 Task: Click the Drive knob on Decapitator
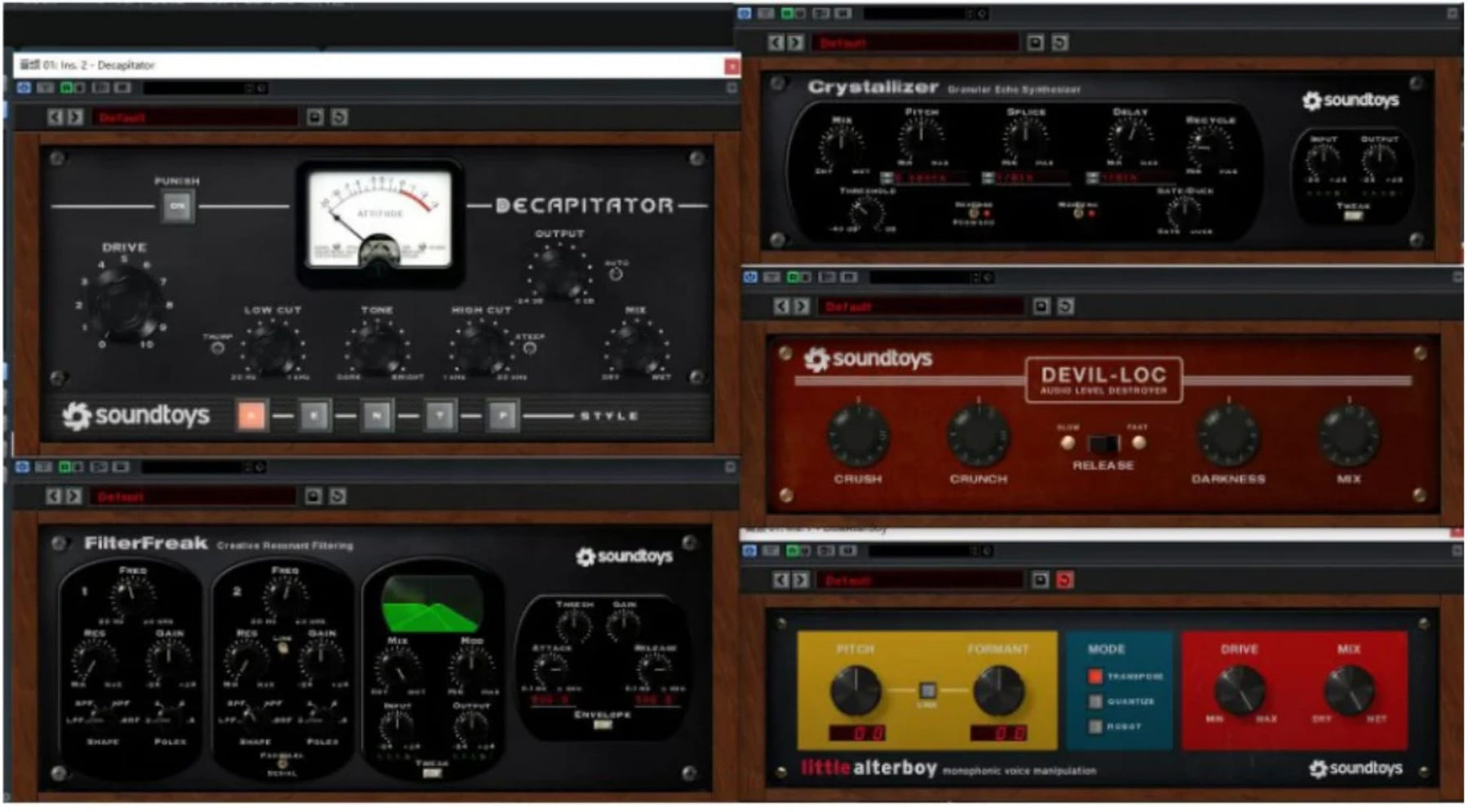(x=124, y=300)
